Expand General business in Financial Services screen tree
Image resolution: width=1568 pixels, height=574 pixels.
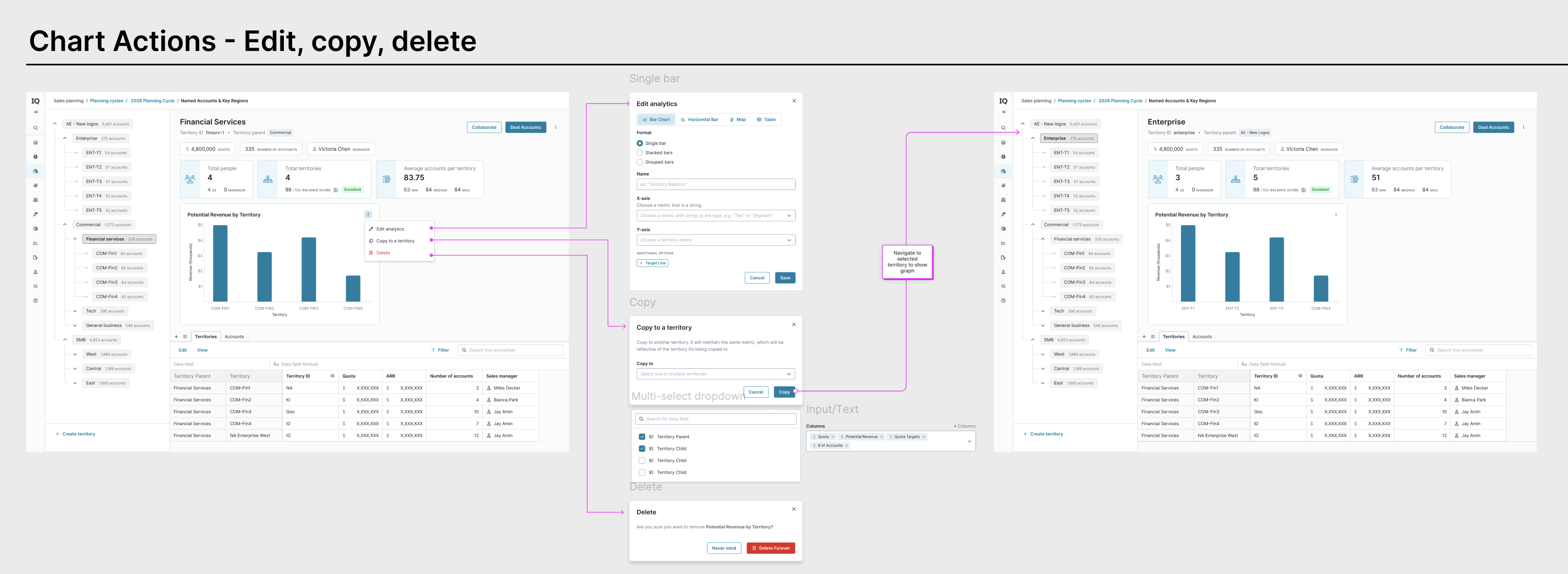click(x=75, y=325)
